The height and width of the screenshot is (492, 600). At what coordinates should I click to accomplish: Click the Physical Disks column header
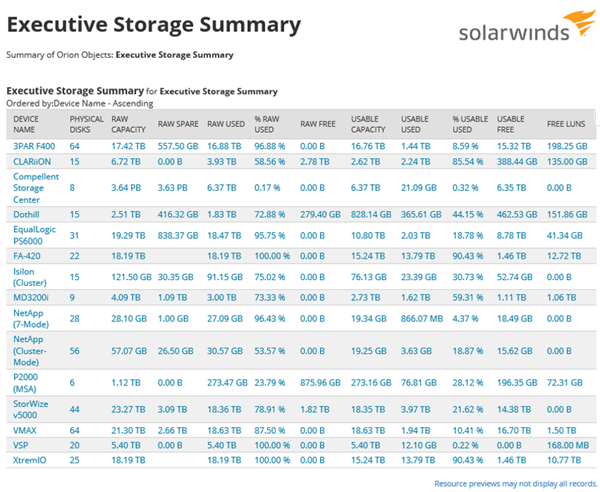coord(87,124)
